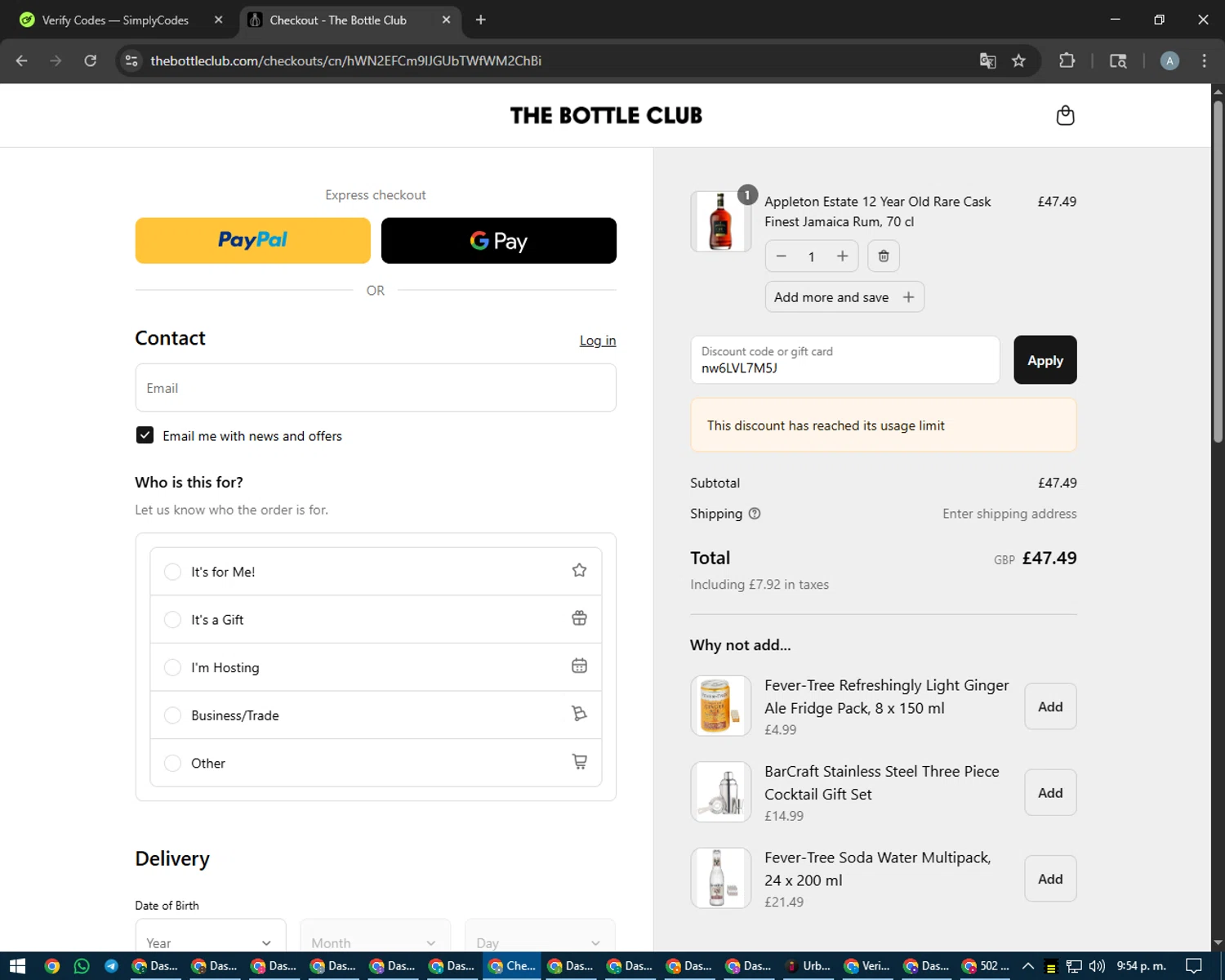Reload the checkout page
1225x980 pixels.
90,60
